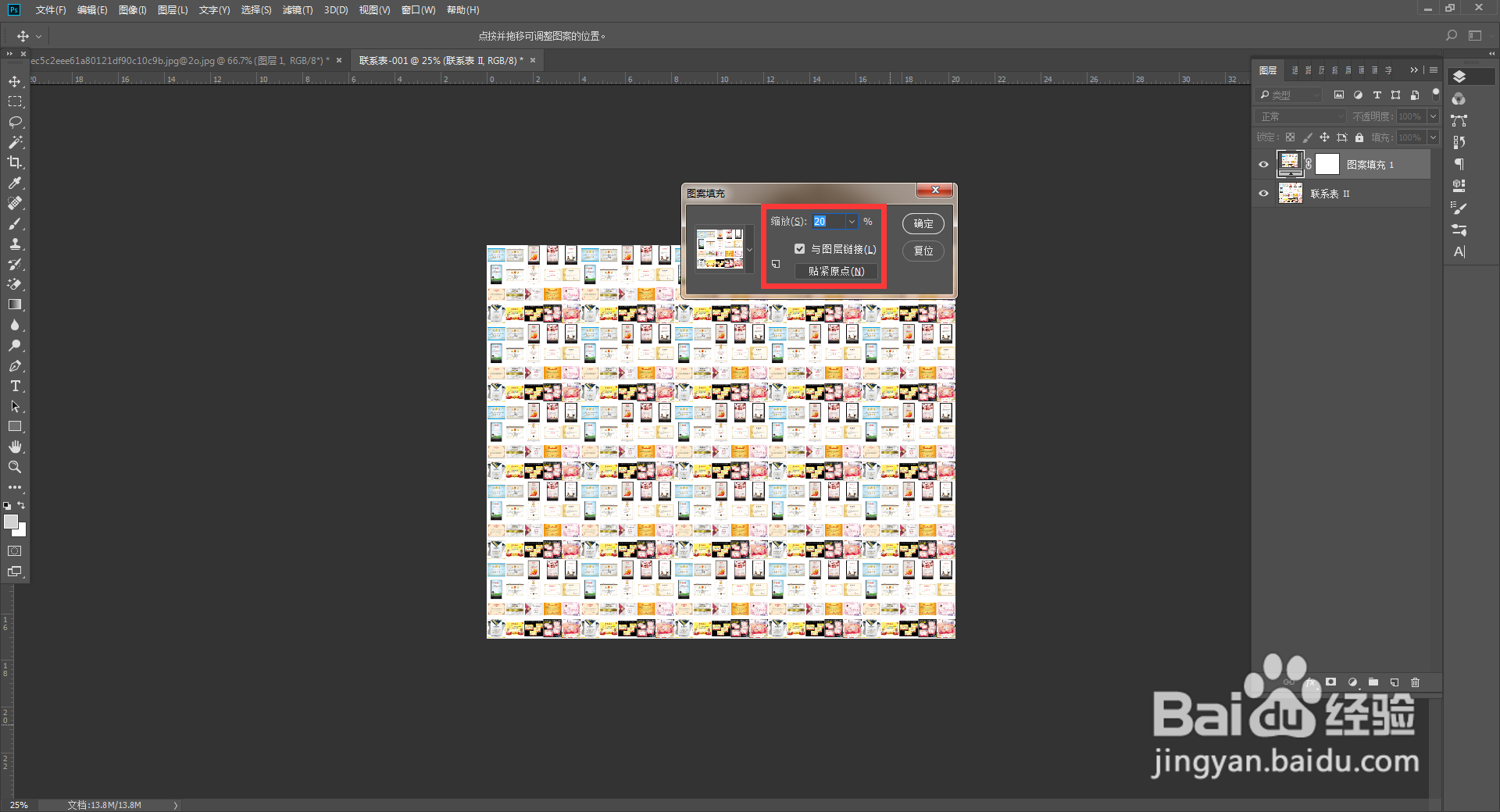Select the Hand tool
The width and height of the screenshot is (1500, 812).
(15, 447)
